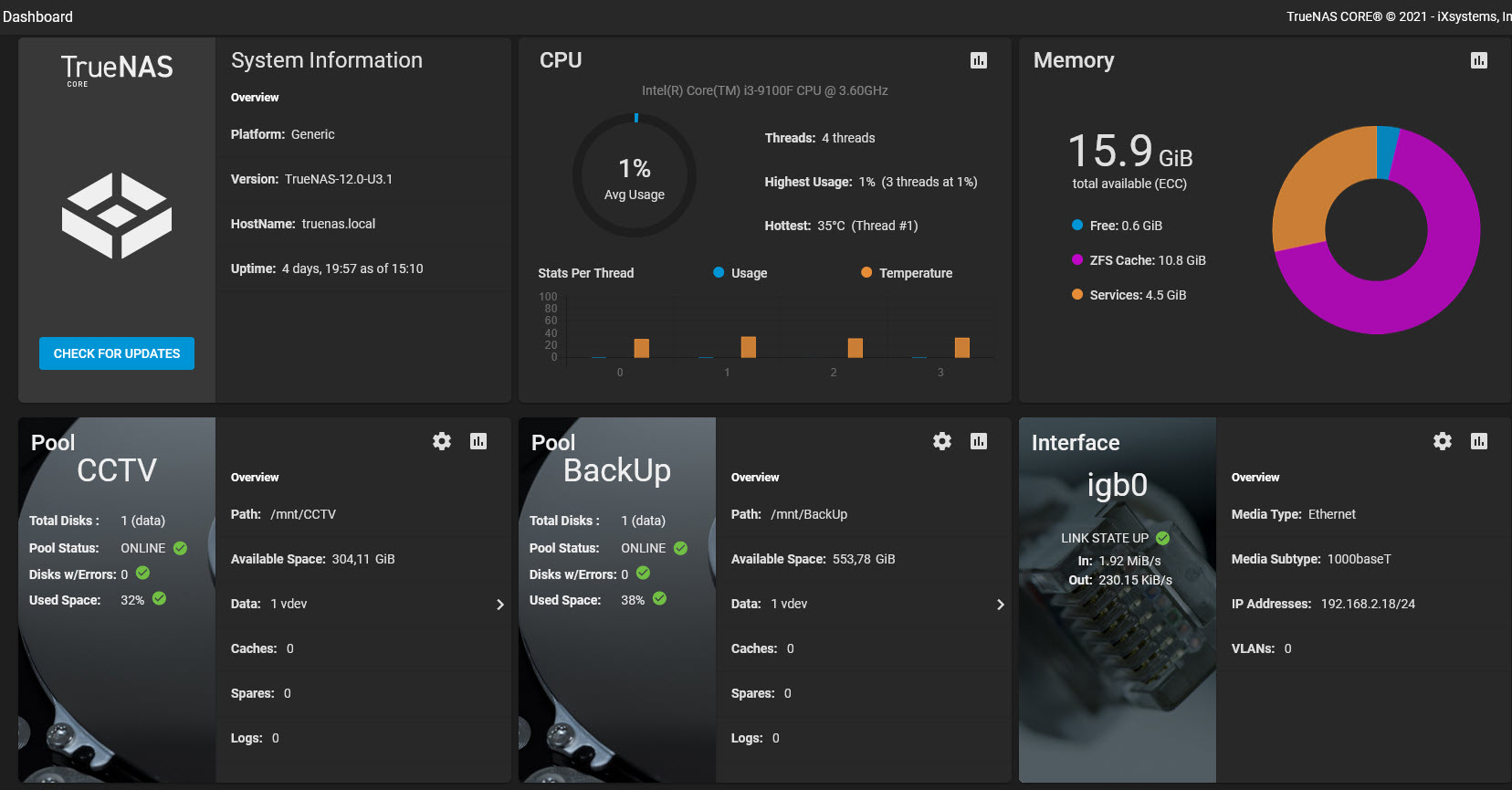Open CCTV pool settings gear
This screenshot has width=1512, height=790.
coord(442,441)
